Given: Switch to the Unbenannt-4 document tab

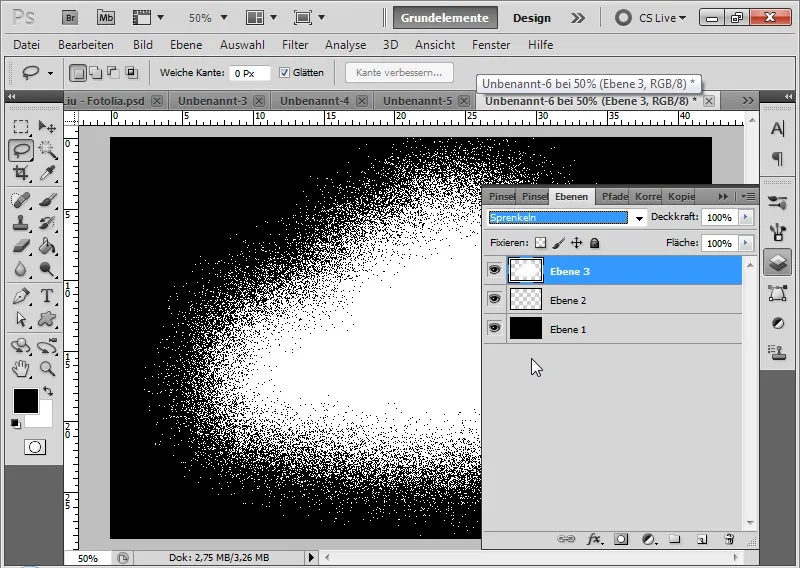Looking at the screenshot, I should pyautogui.click(x=314, y=101).
